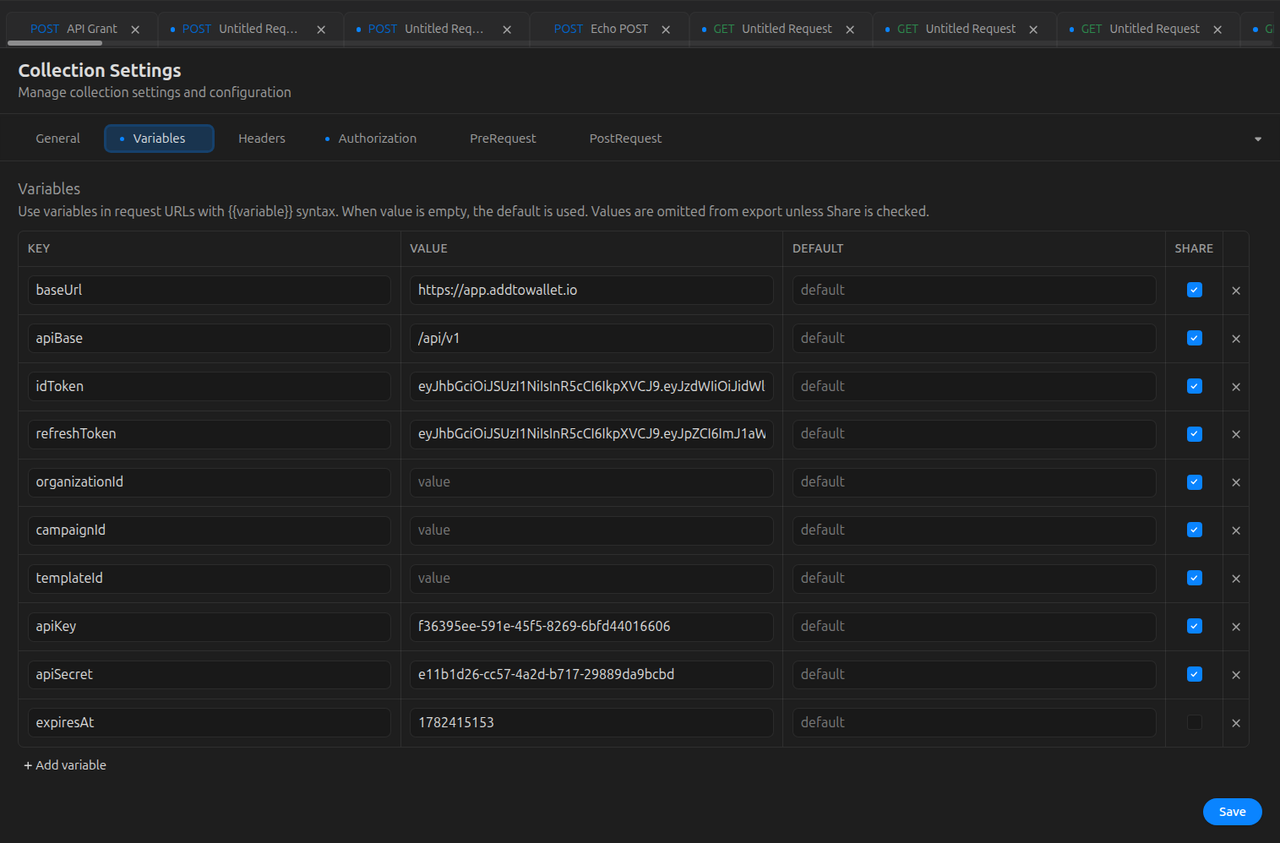This screenshot has height=843, width=1280.
Task: Delete the idToken variable row
Action: point(1236,387)
